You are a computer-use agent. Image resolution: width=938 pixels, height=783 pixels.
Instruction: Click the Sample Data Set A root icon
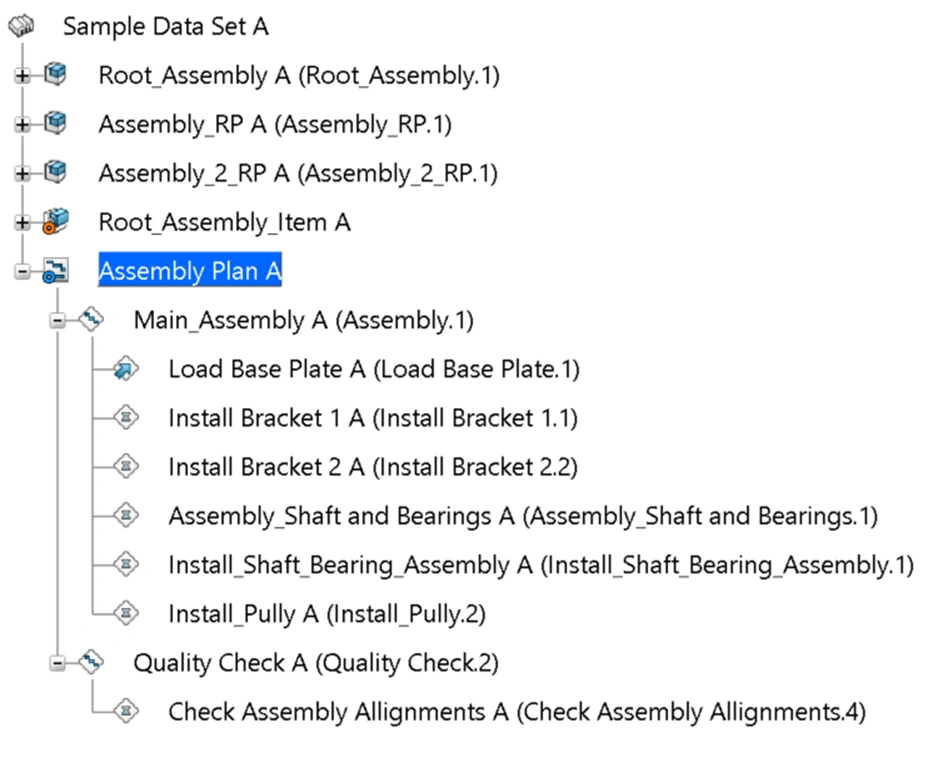click(22, 27)
